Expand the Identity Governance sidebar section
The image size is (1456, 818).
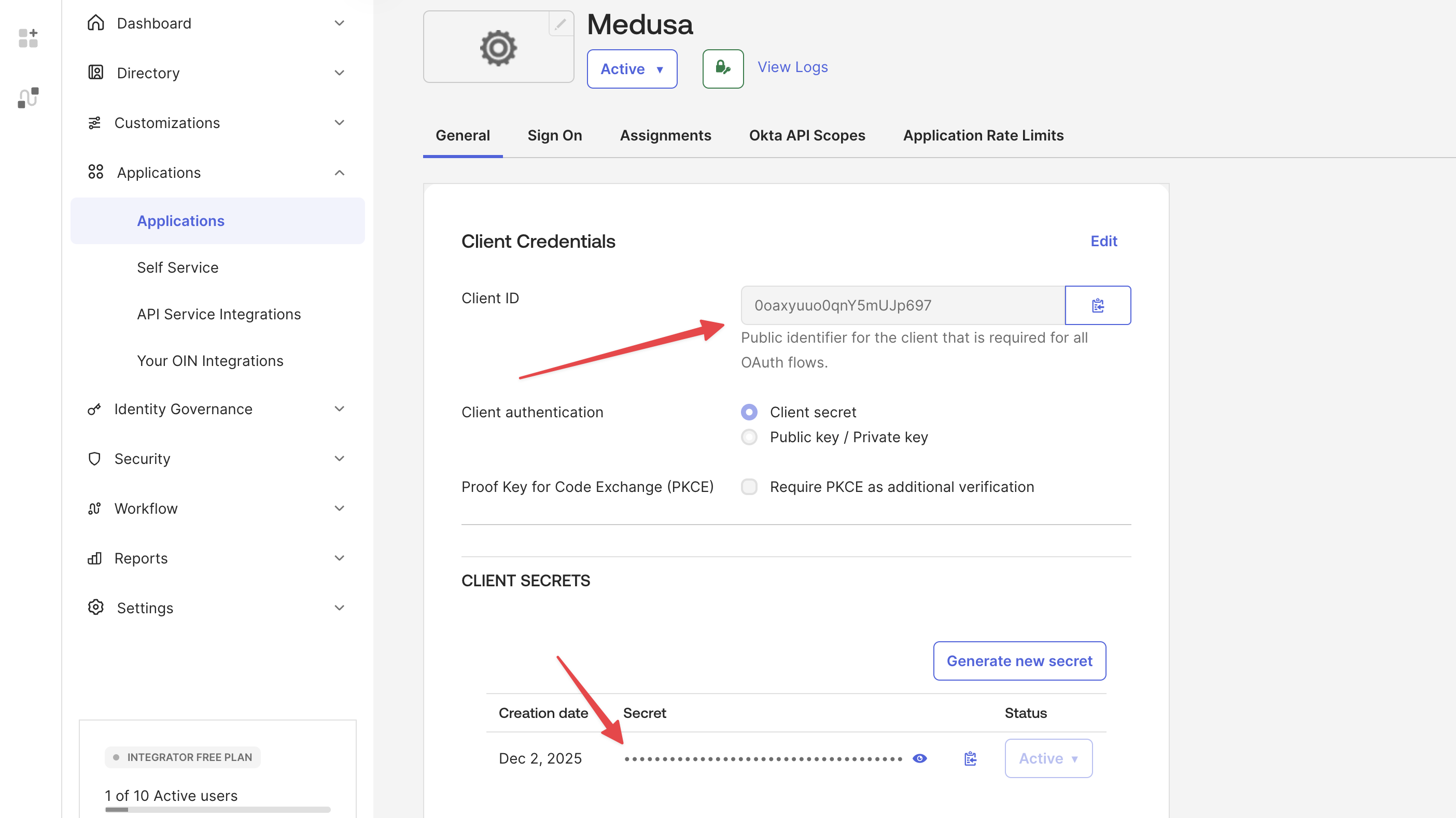coord(339,408)
